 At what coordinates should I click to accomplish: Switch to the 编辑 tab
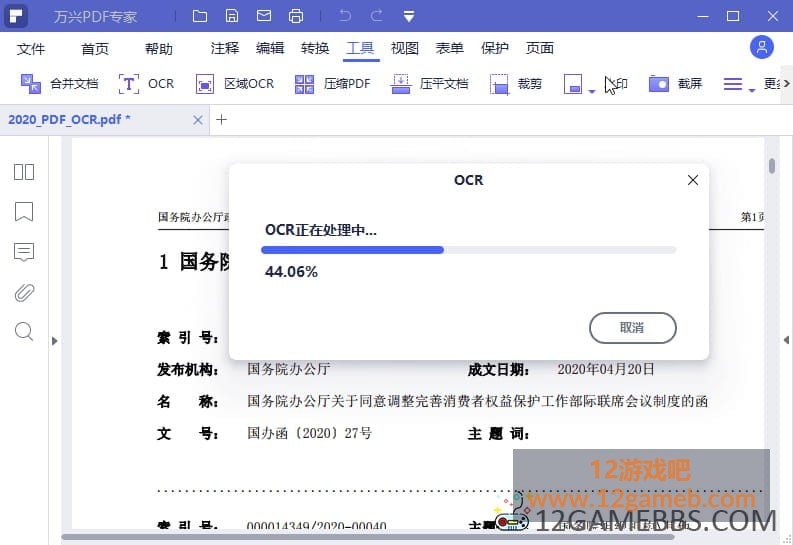coord(270,48)
